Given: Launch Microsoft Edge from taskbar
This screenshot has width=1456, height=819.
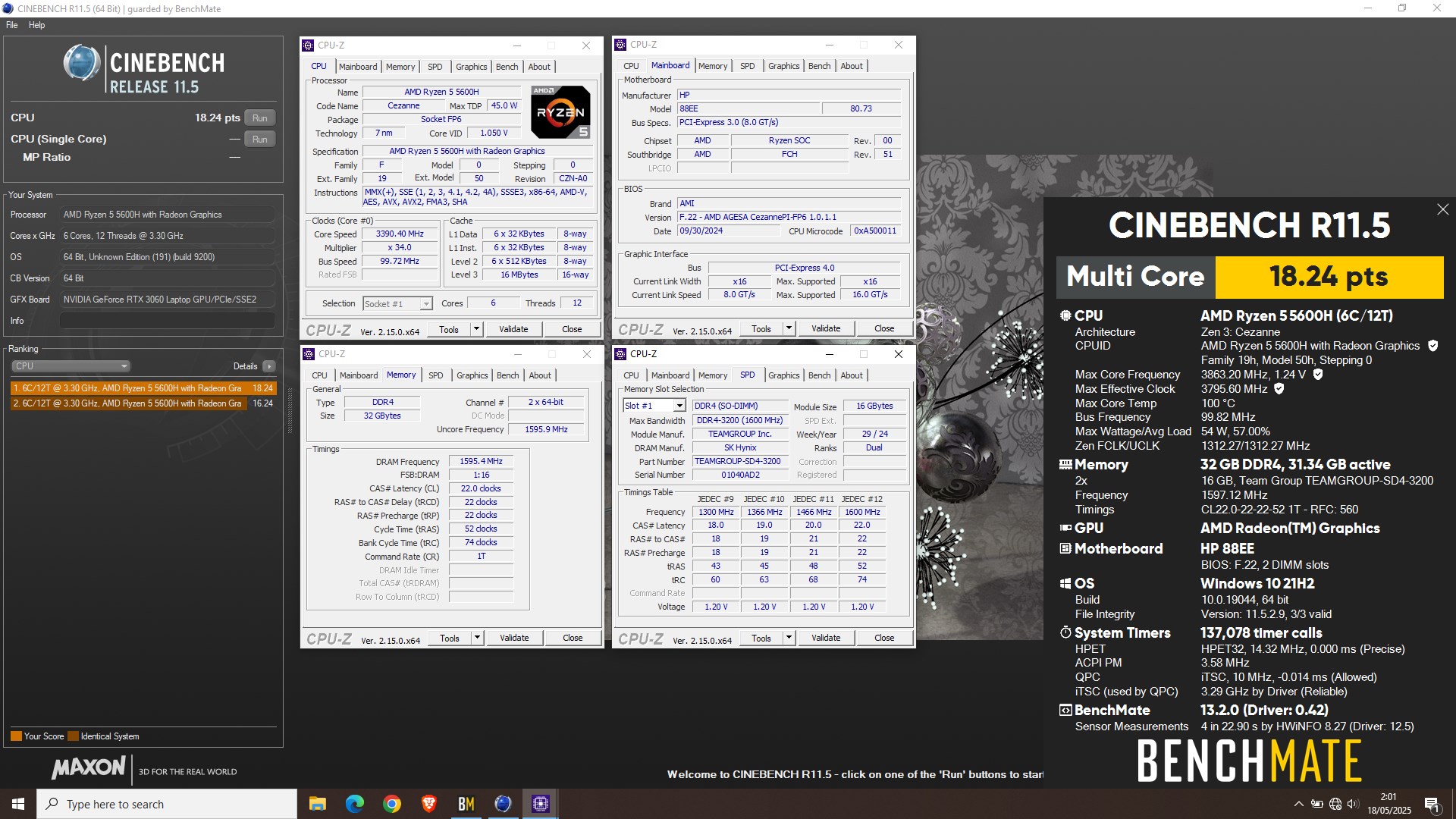Looking at the screenshot, I should (355, 804).
